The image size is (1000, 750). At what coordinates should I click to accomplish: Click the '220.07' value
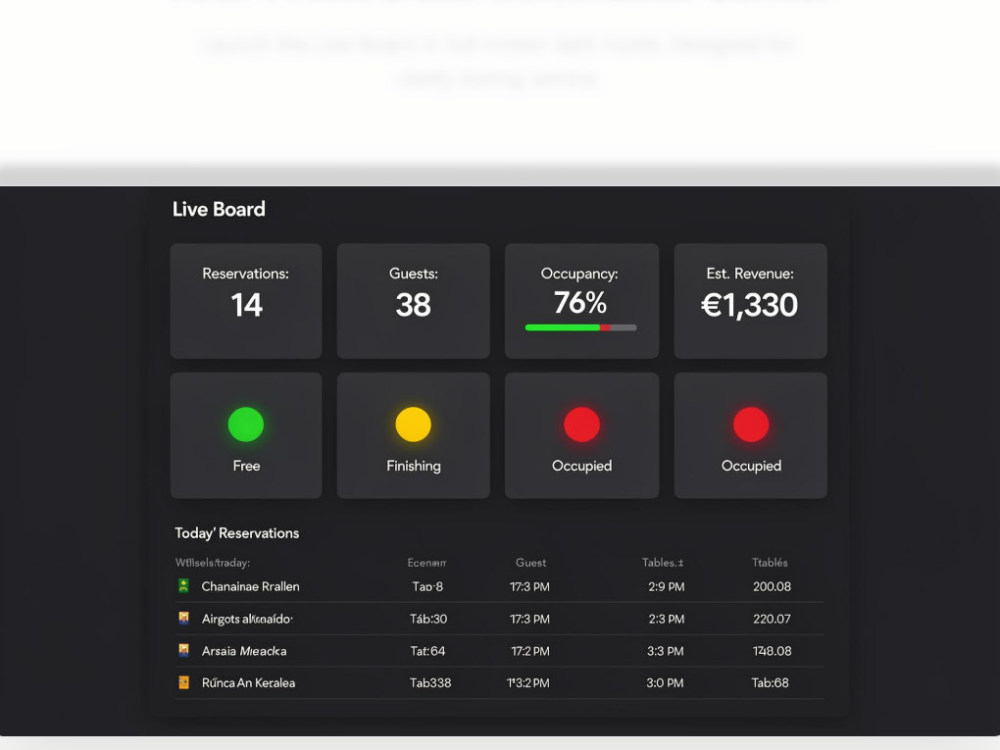tap(772, 619)
